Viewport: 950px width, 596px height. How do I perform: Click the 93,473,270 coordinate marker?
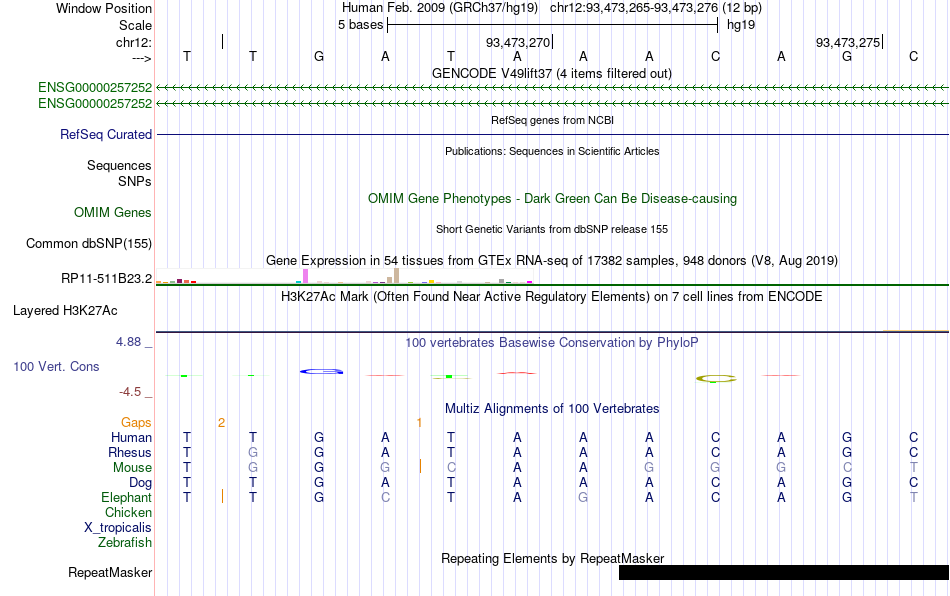518,42
